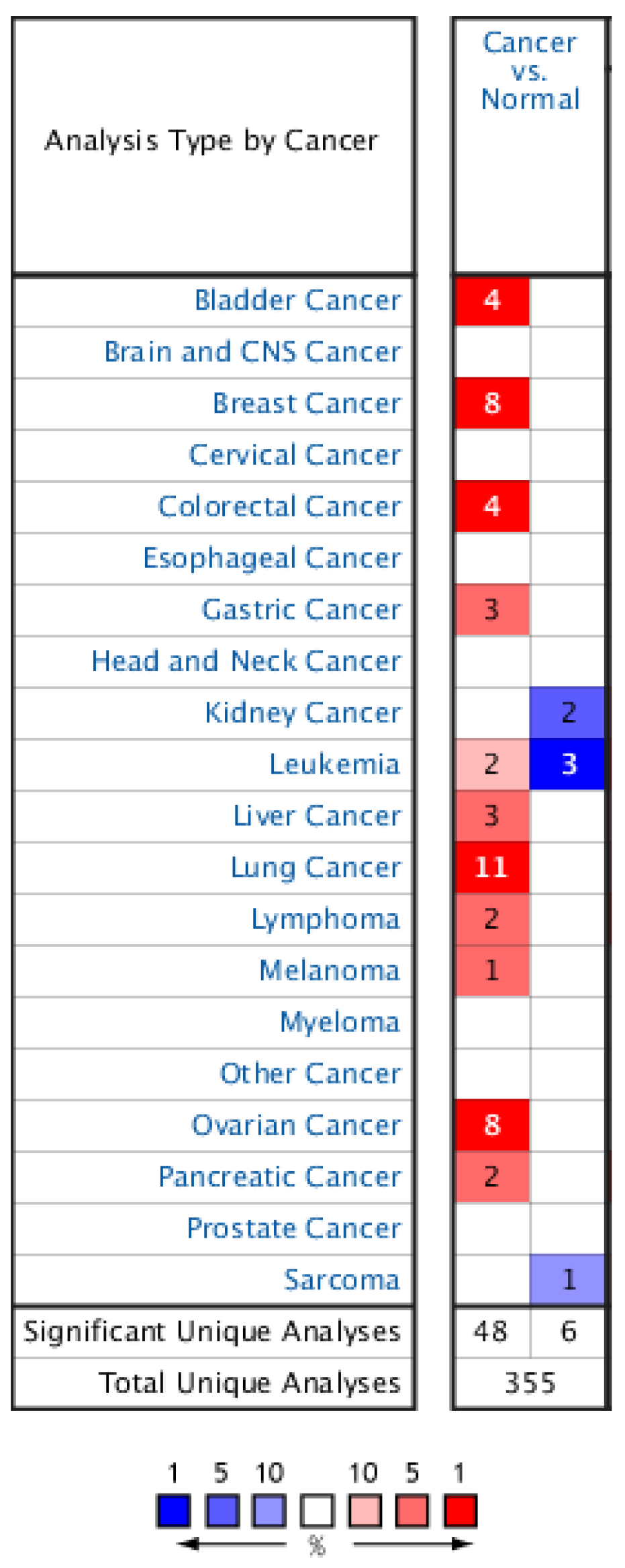
Task: Click the Head and Neck Cancer link
Action: coord(246,661)
